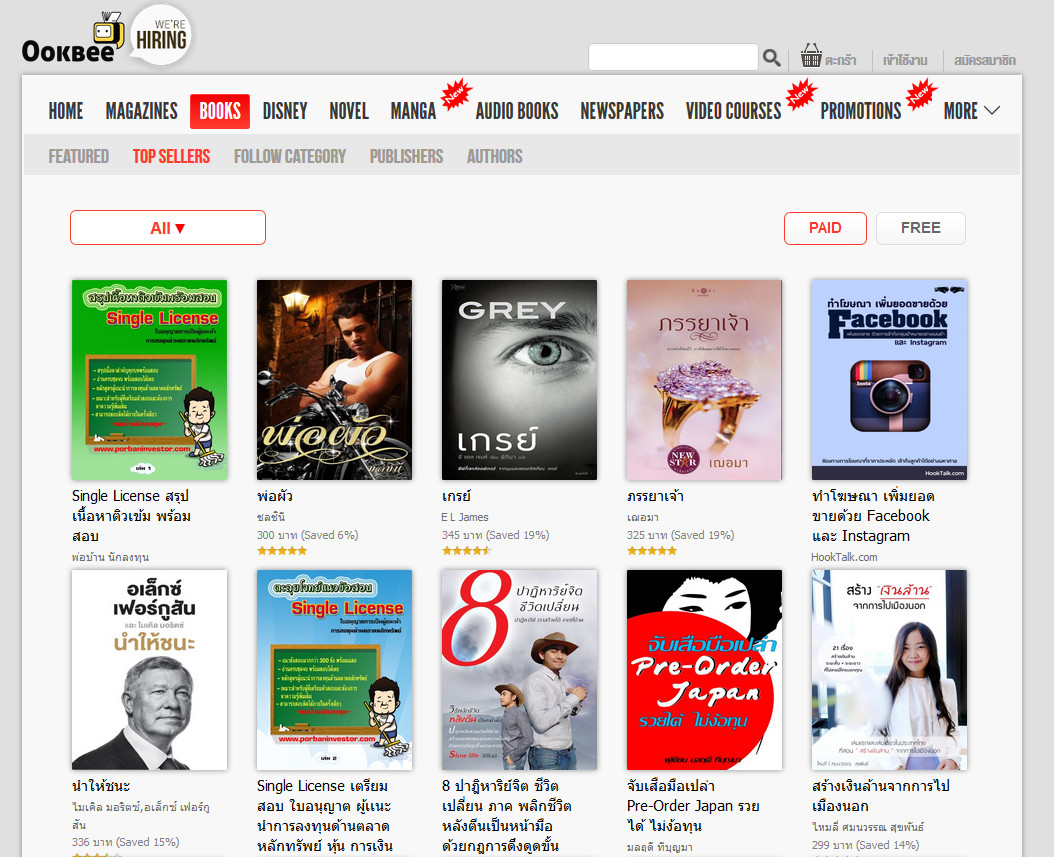Viewport: 1054px width, 857px height.
Task: Select the PAID filter button
Action: click(825, 229)
